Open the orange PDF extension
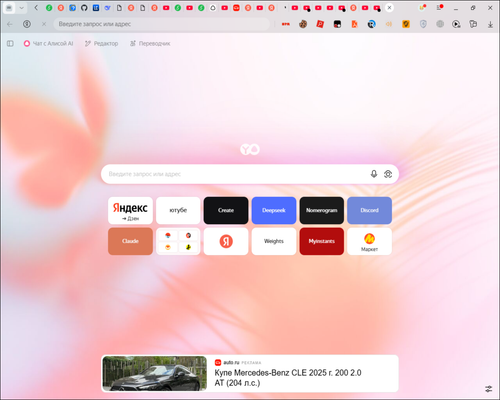 click(x=354, y=24)
